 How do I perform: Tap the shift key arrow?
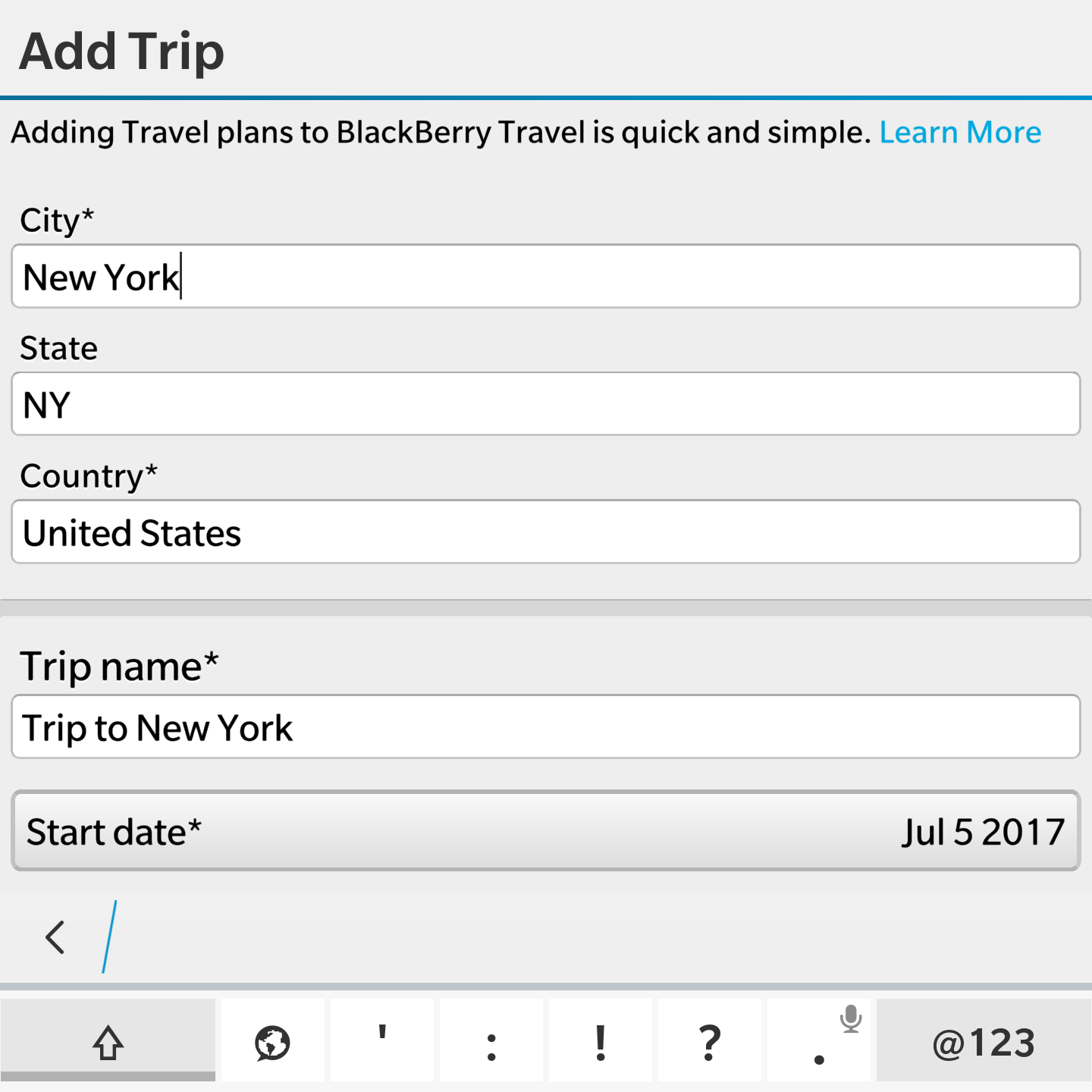click(108, 1042)
